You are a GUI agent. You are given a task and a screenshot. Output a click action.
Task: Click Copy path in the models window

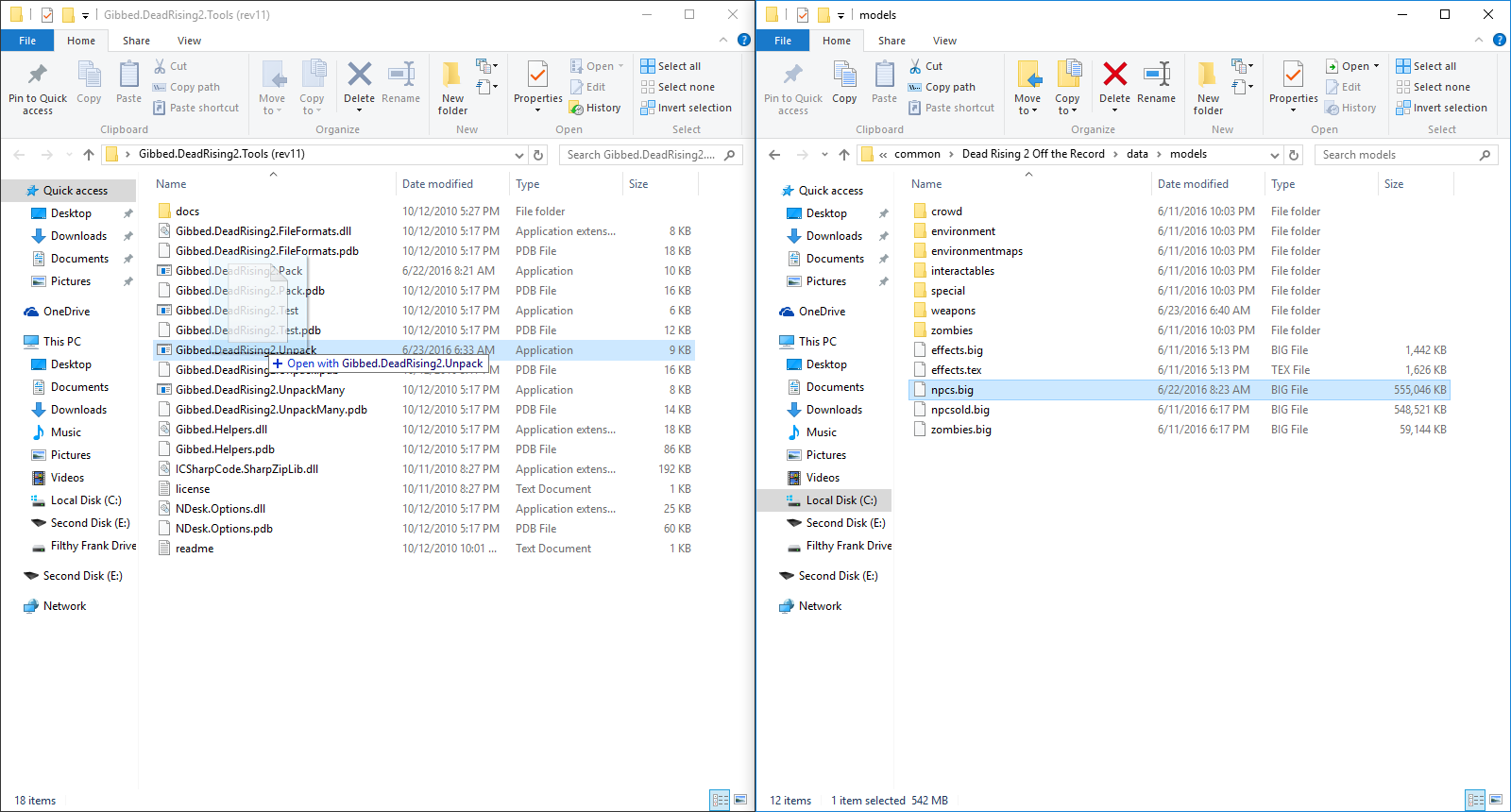click(942, 87)
